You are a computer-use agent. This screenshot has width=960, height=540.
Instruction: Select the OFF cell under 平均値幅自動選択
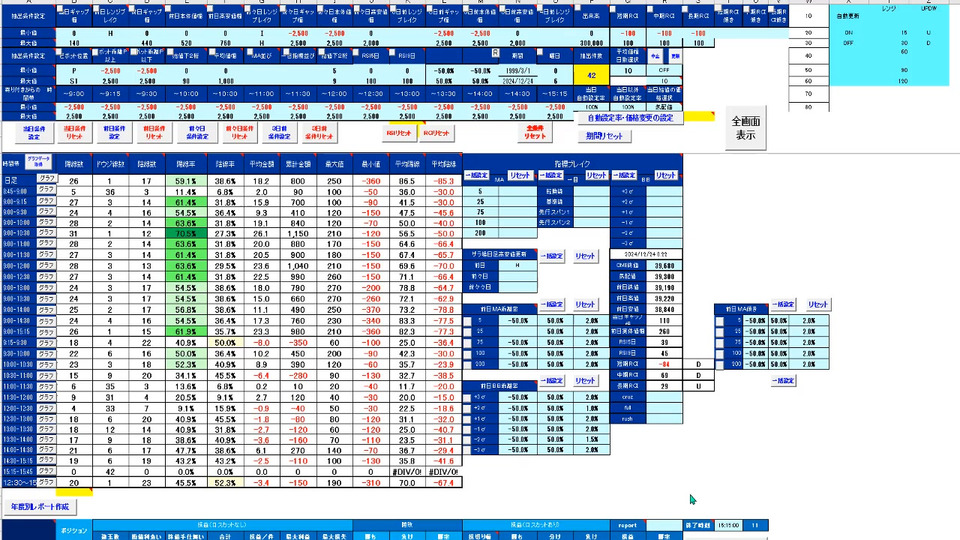(664, 70)
